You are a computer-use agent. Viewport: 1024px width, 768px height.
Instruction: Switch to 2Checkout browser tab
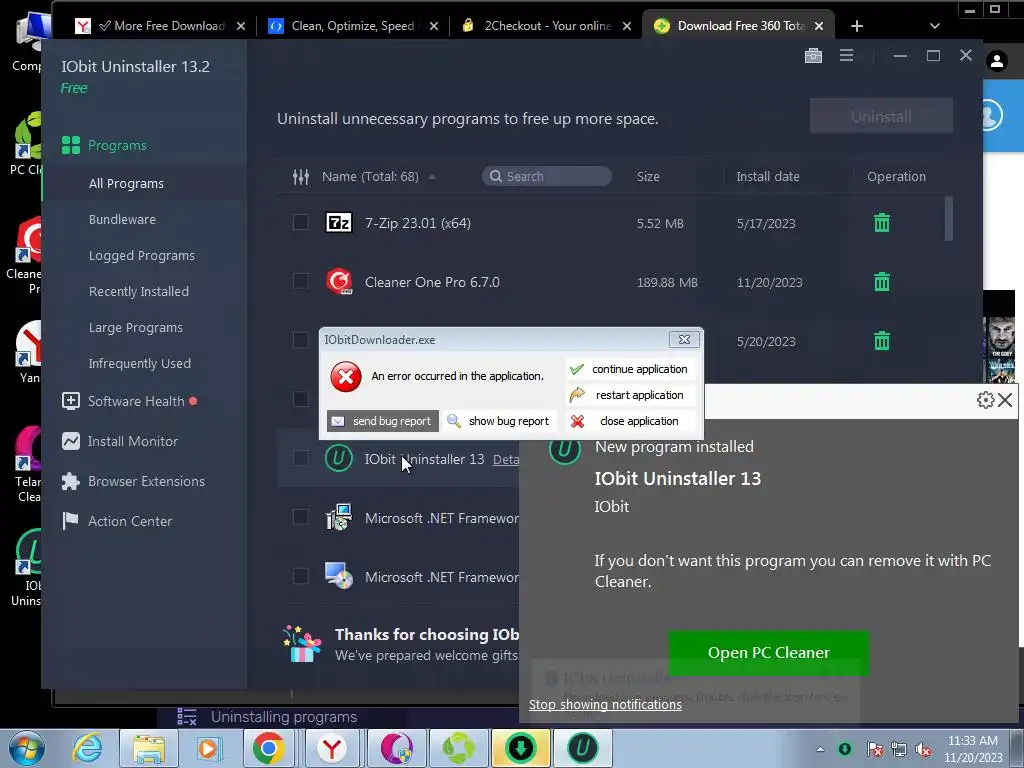[x=547, y=26]
